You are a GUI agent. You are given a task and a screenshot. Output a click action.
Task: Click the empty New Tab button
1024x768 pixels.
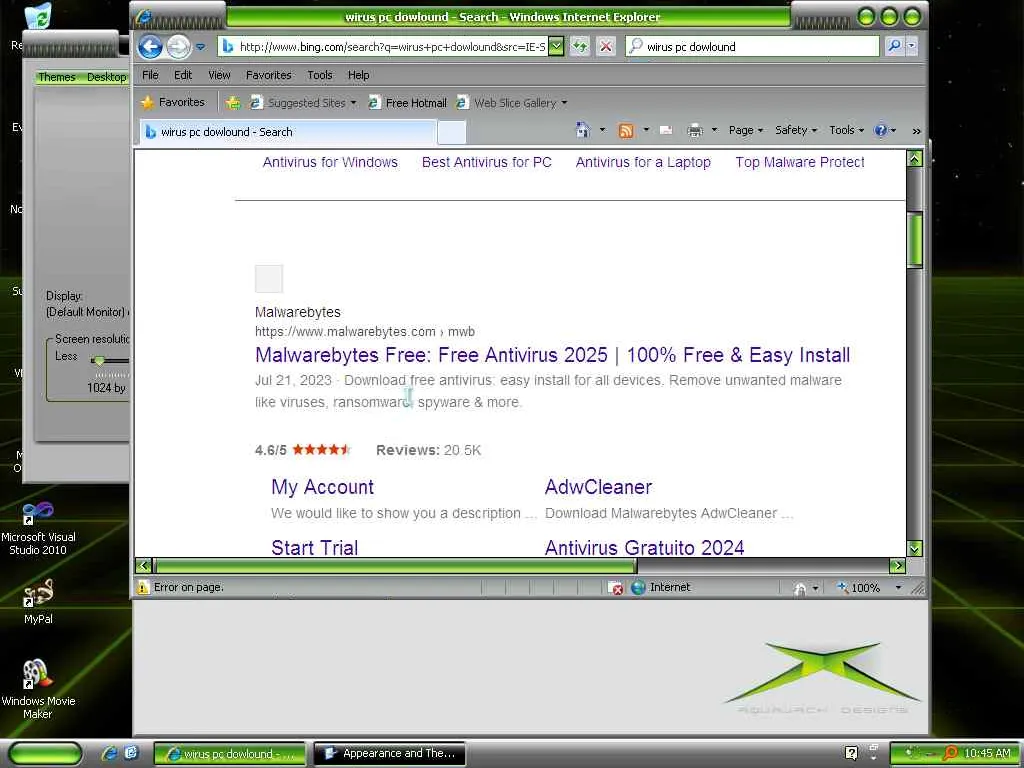(451, 132)
